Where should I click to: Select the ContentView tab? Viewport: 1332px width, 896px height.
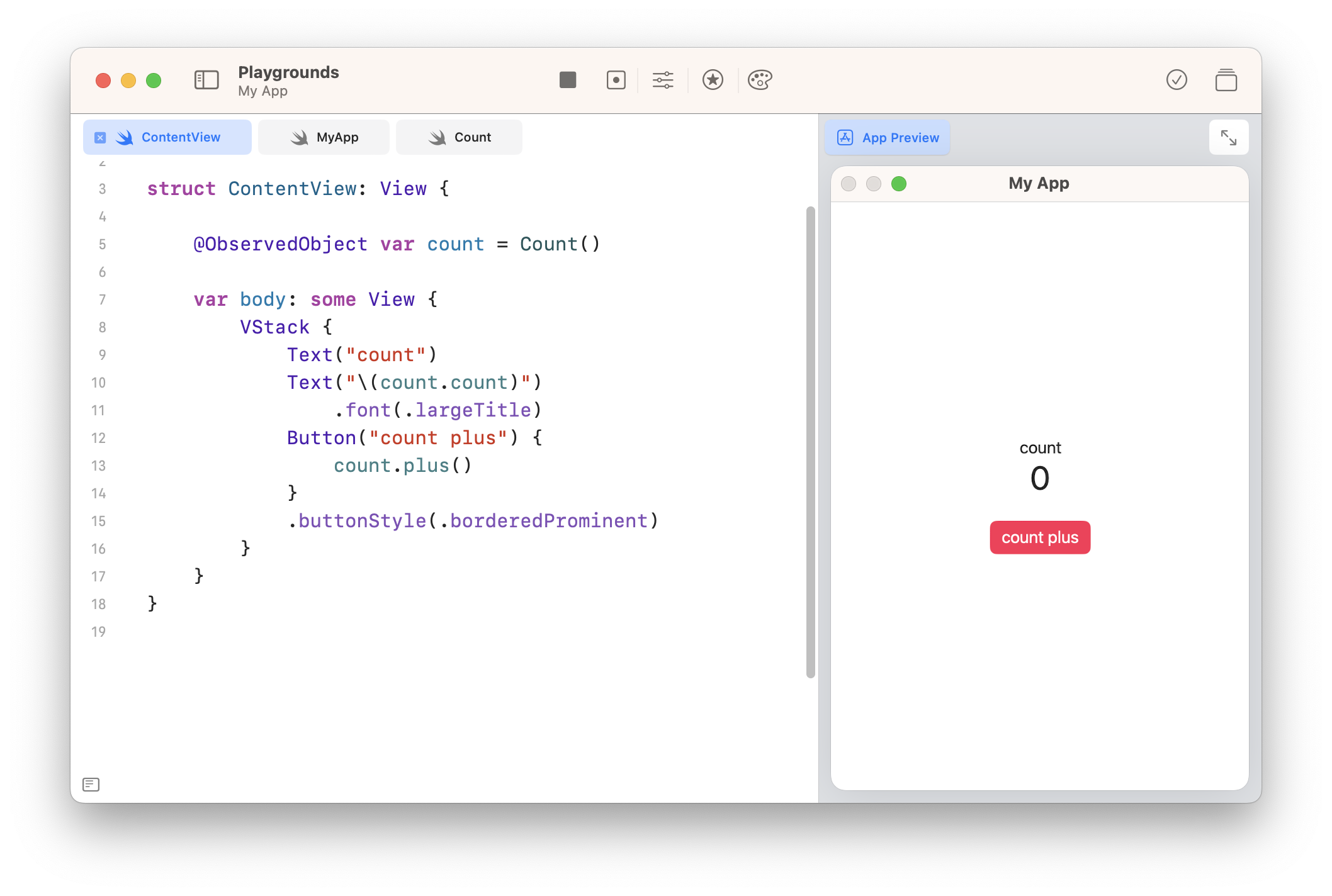[x=181, y=137]
